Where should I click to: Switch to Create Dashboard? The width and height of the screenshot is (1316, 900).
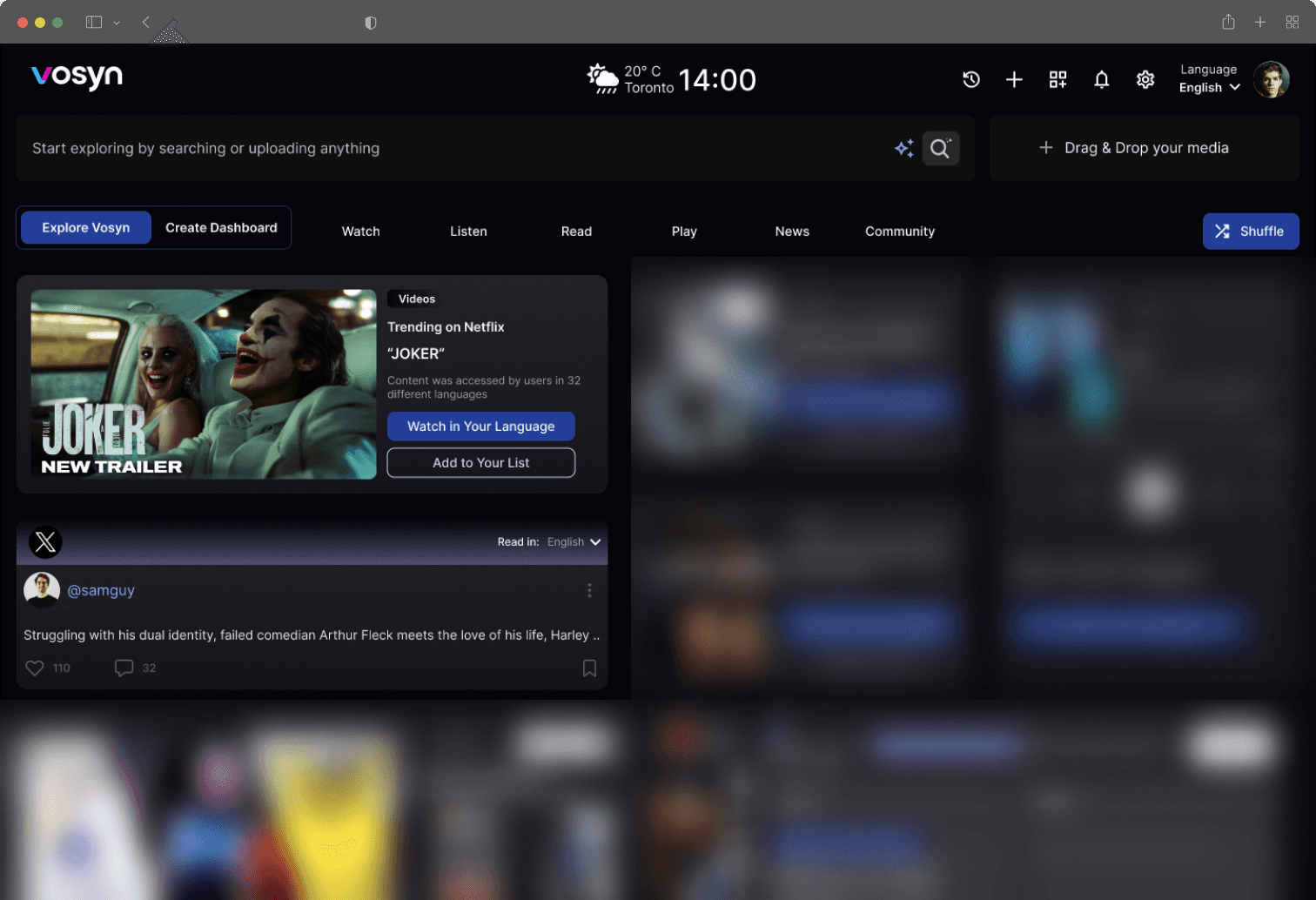(x=221, y=228)
